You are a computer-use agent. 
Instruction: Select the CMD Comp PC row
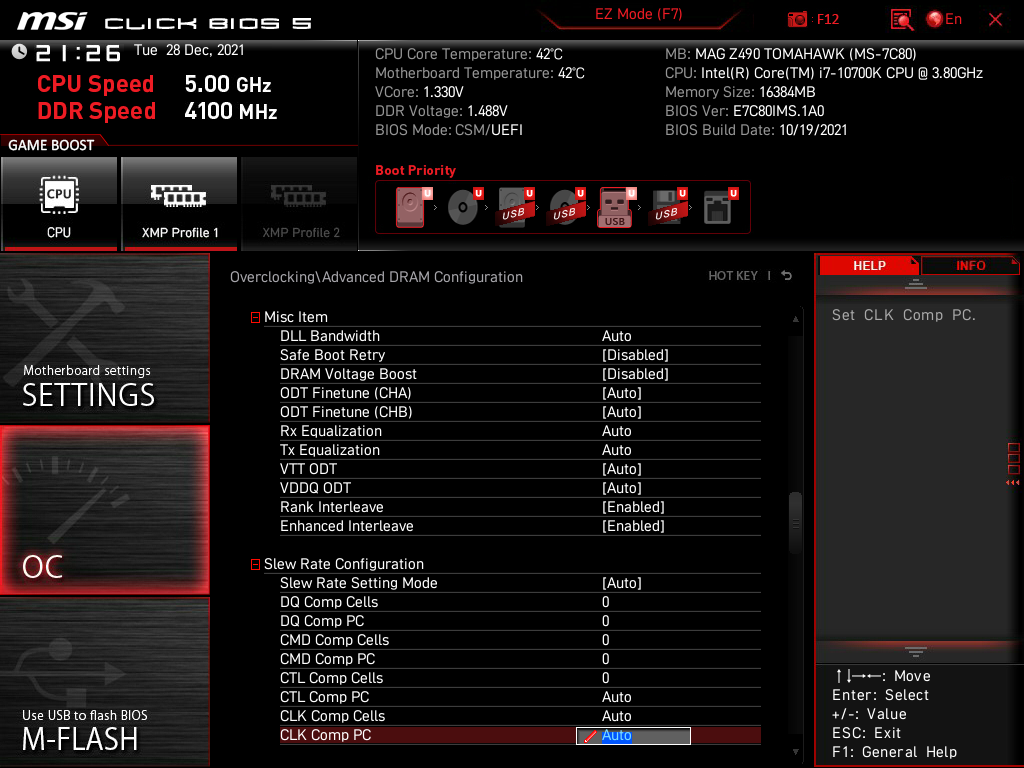[520, 659]
